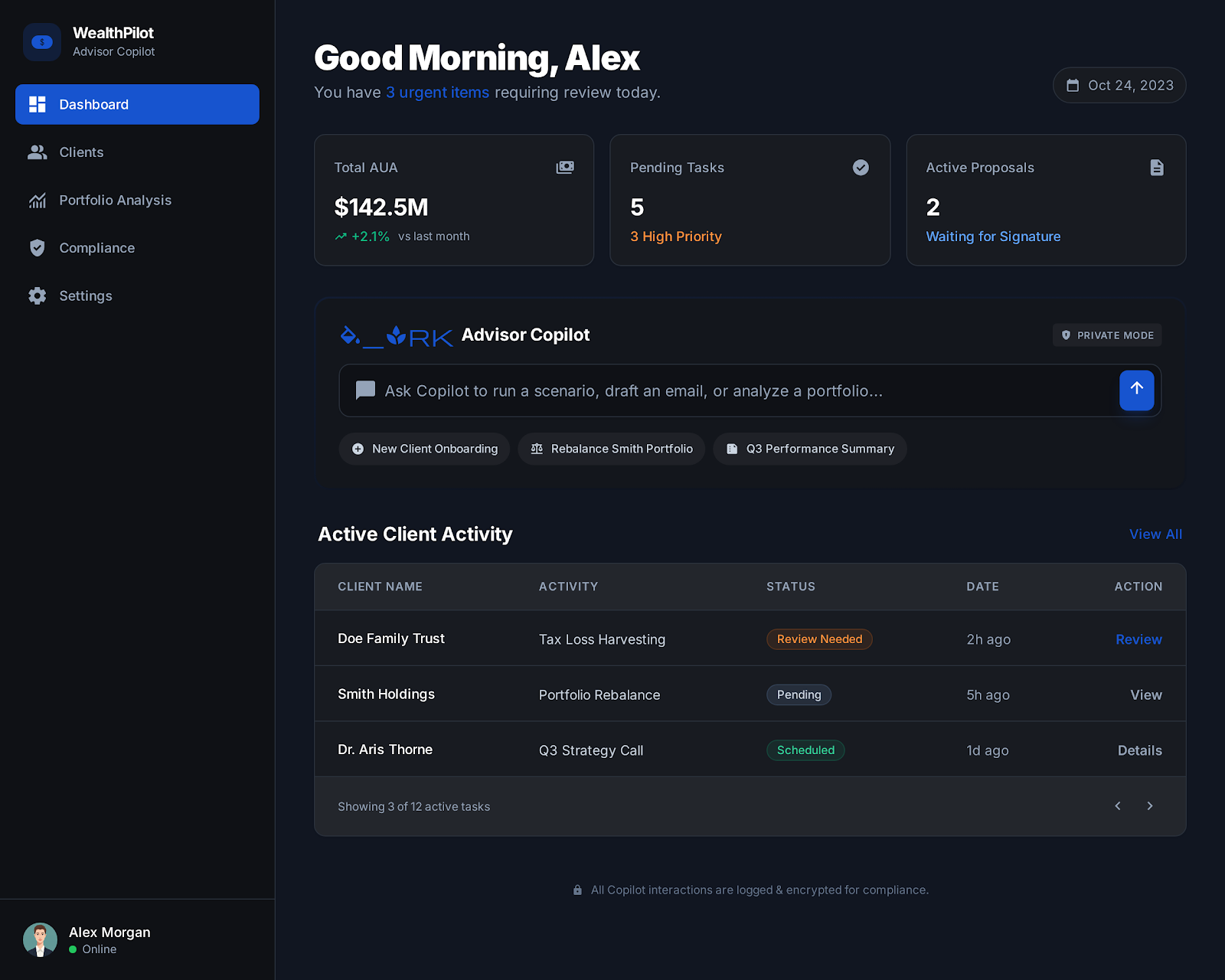This screenshot has height=980, width=1225.
Task: Open View All client activity
Action: click(x=1155, y=534)
